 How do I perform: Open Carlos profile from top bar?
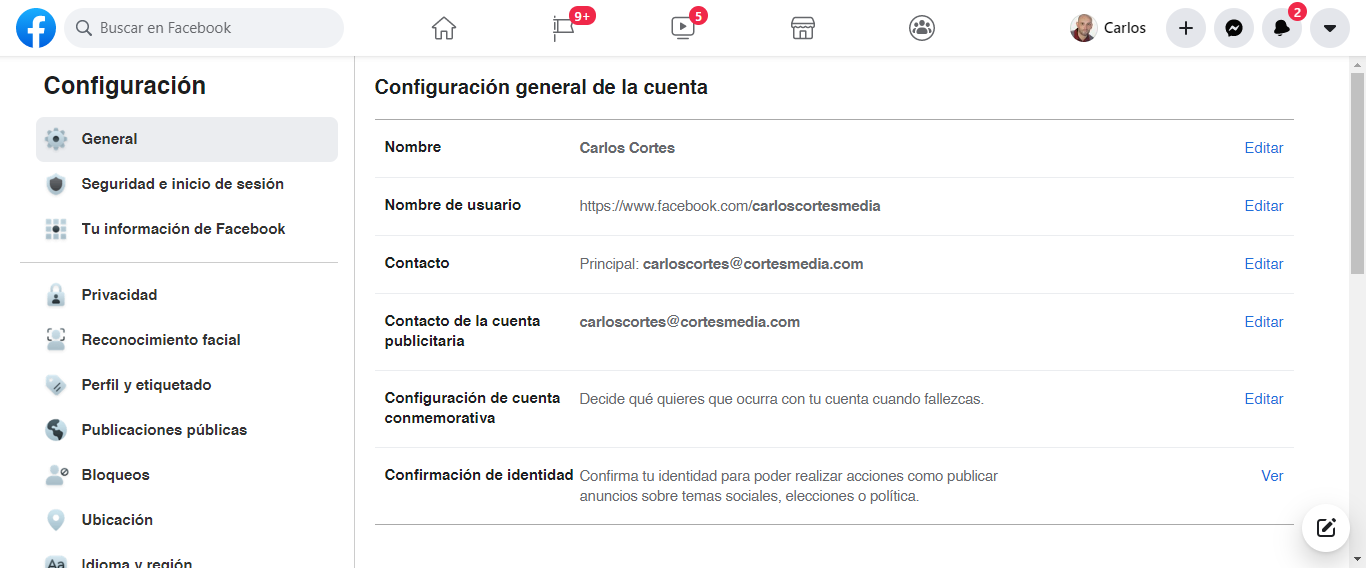click(x=1109, y=28)
